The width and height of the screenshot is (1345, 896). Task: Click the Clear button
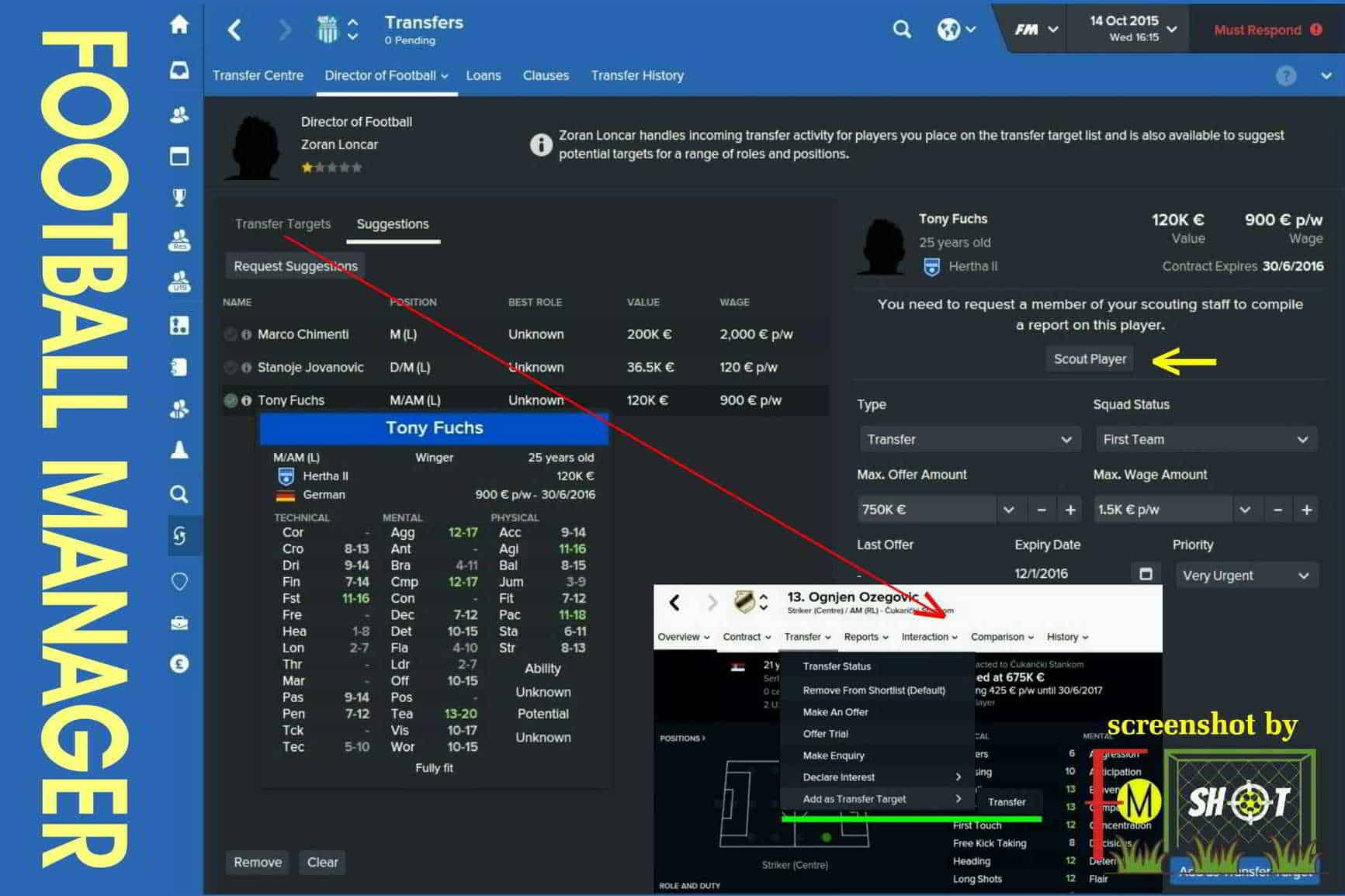(x=322, y=863)
